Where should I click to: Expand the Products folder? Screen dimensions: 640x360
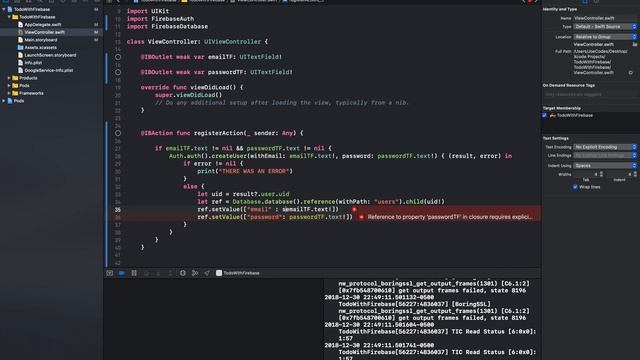click(9, 78)
